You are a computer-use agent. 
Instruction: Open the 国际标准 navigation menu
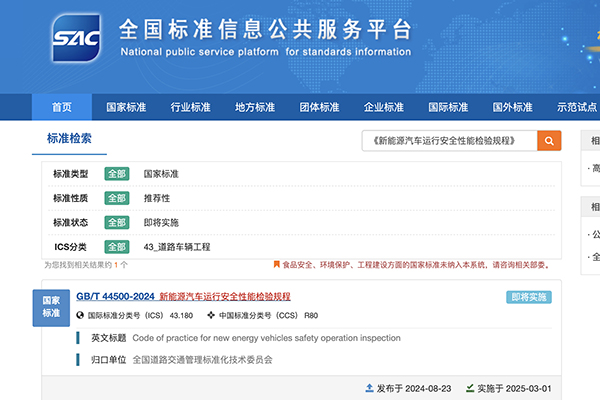click(448, 107)
